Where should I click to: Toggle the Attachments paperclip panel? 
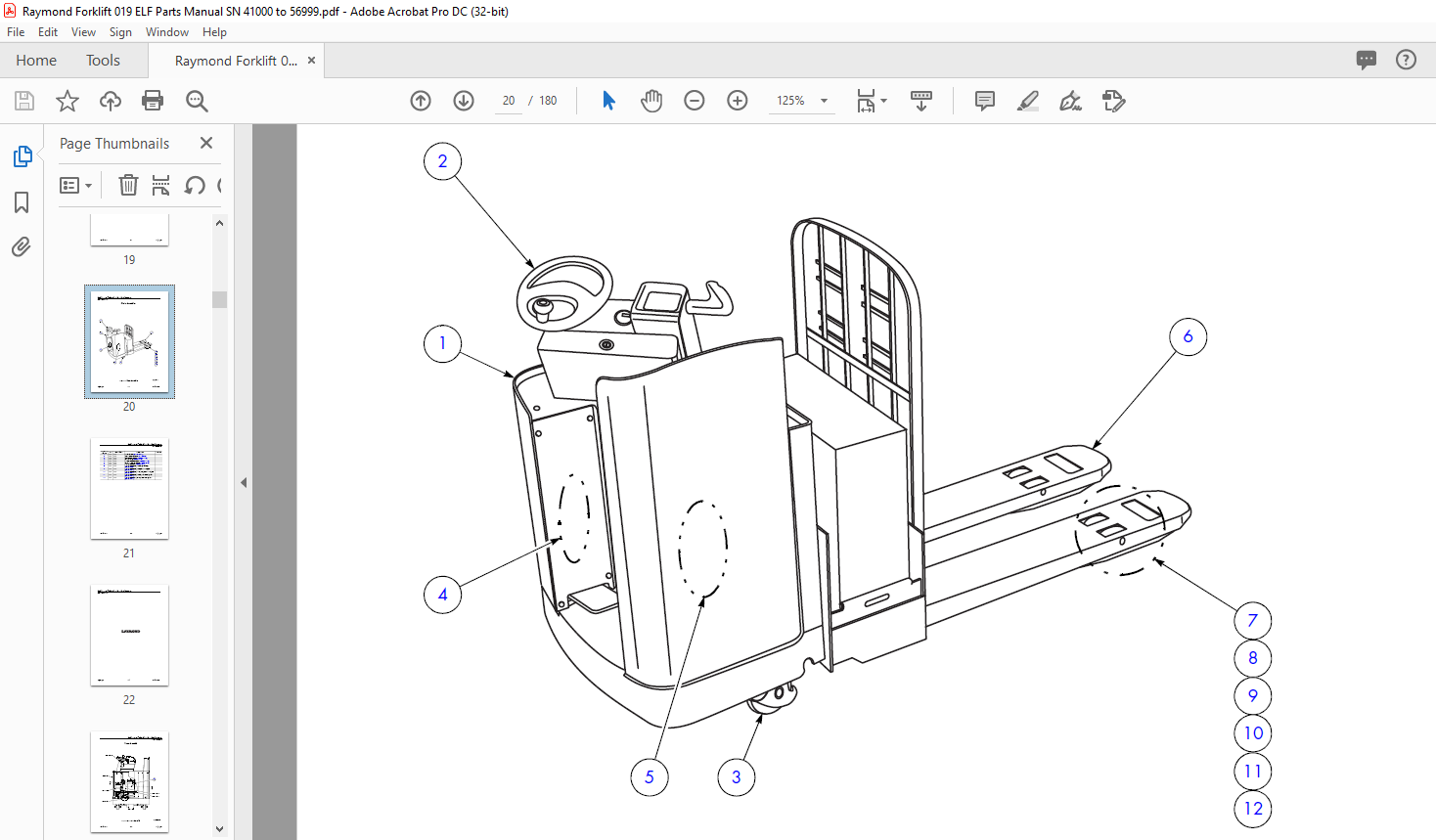pos(22,246)
